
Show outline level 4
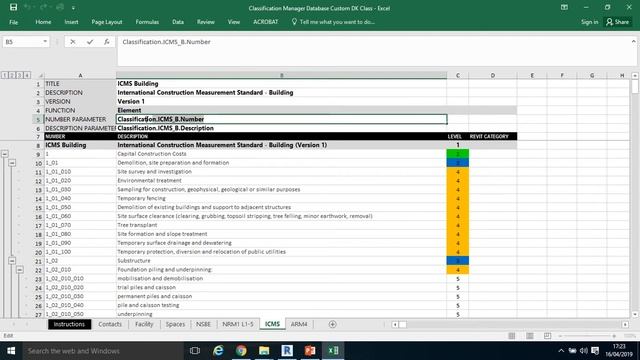pos(27,75)
